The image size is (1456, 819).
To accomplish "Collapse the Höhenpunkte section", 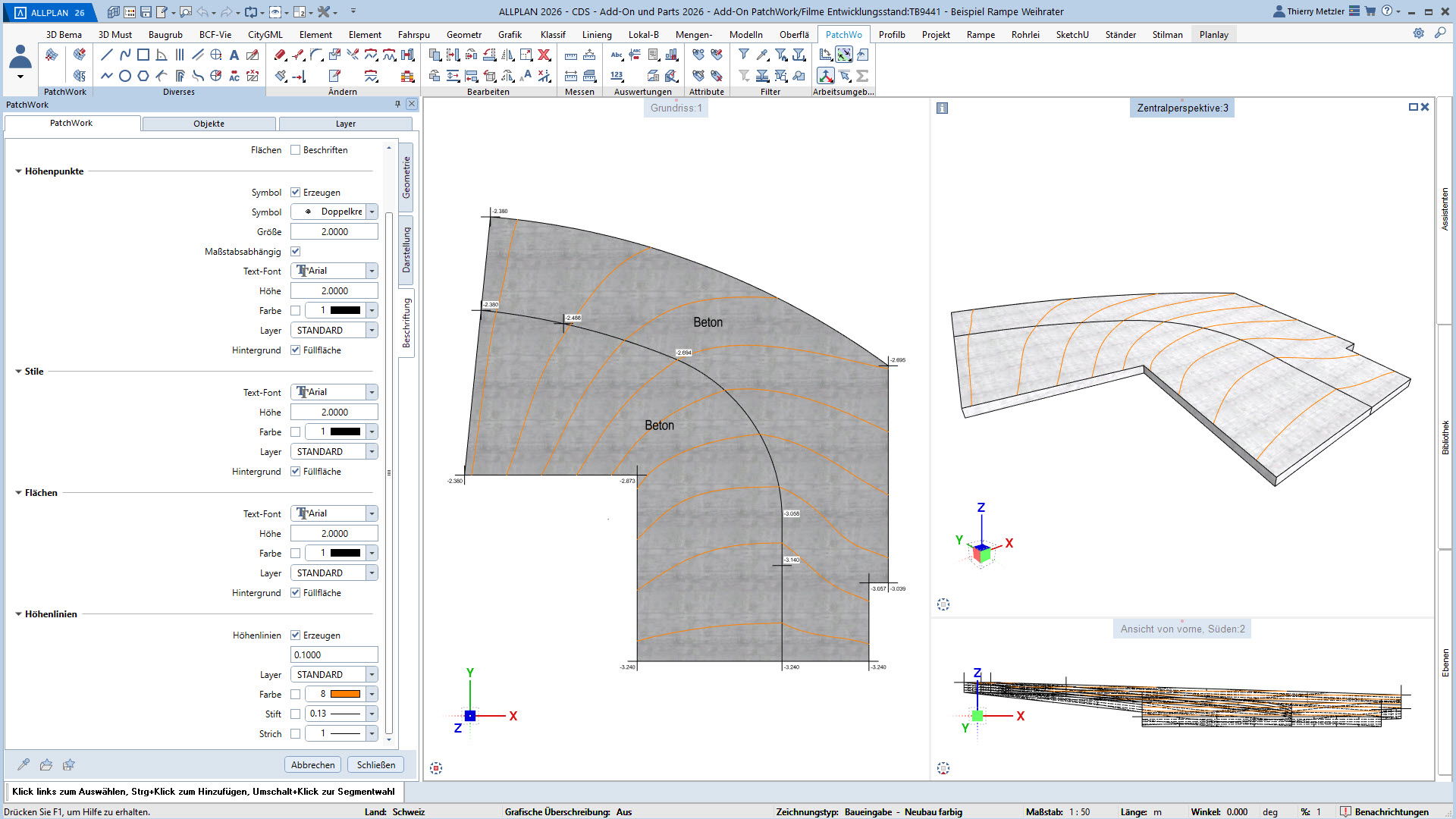I will (18, 171).
